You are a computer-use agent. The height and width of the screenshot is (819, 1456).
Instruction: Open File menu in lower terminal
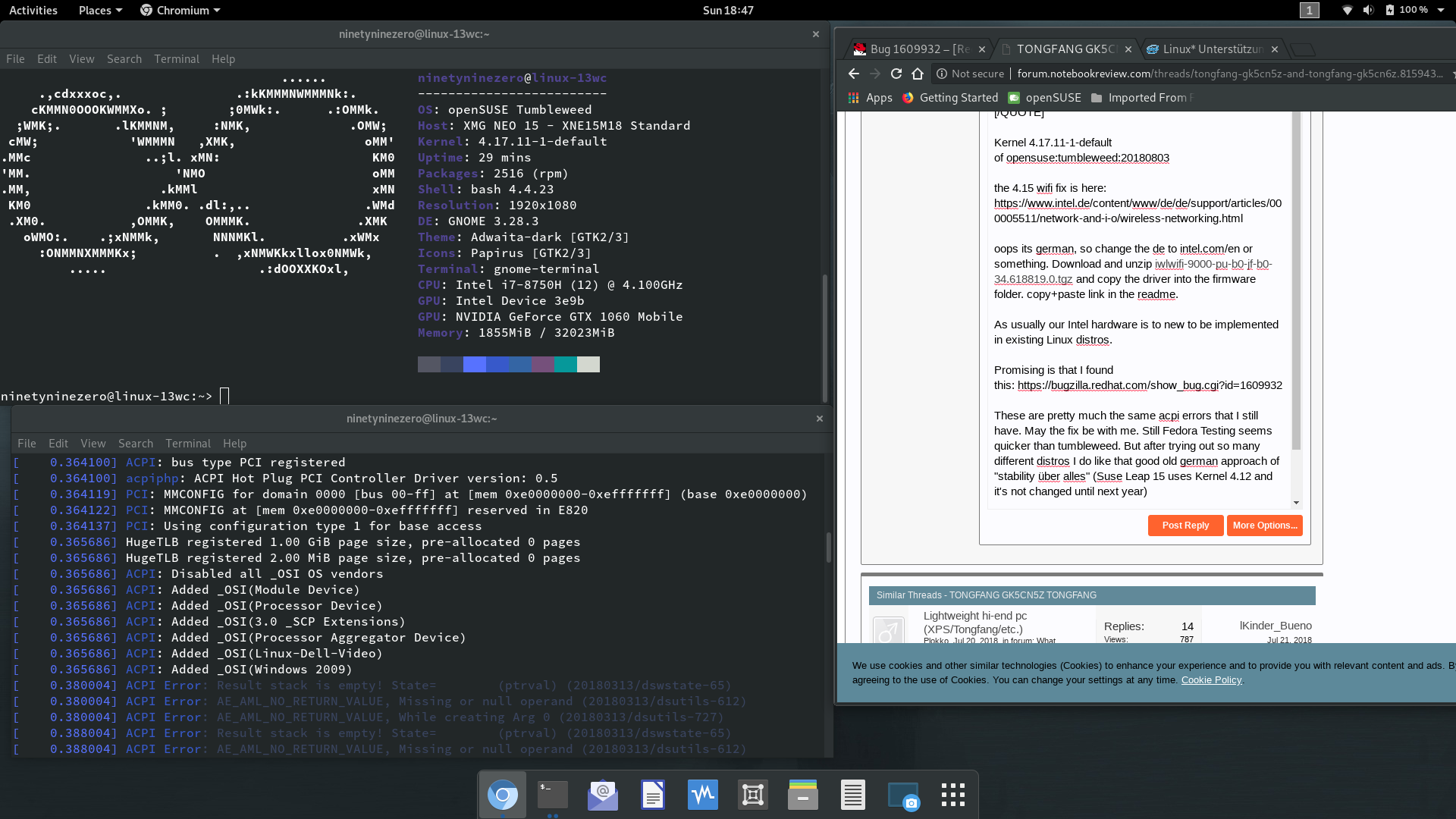[27, 443]
